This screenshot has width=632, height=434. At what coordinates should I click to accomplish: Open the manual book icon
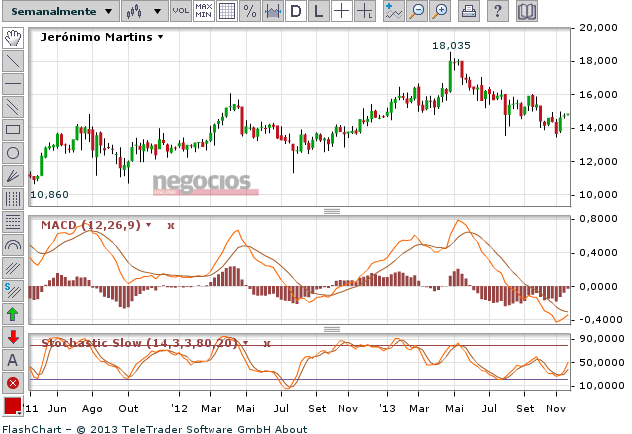(526, 11)
